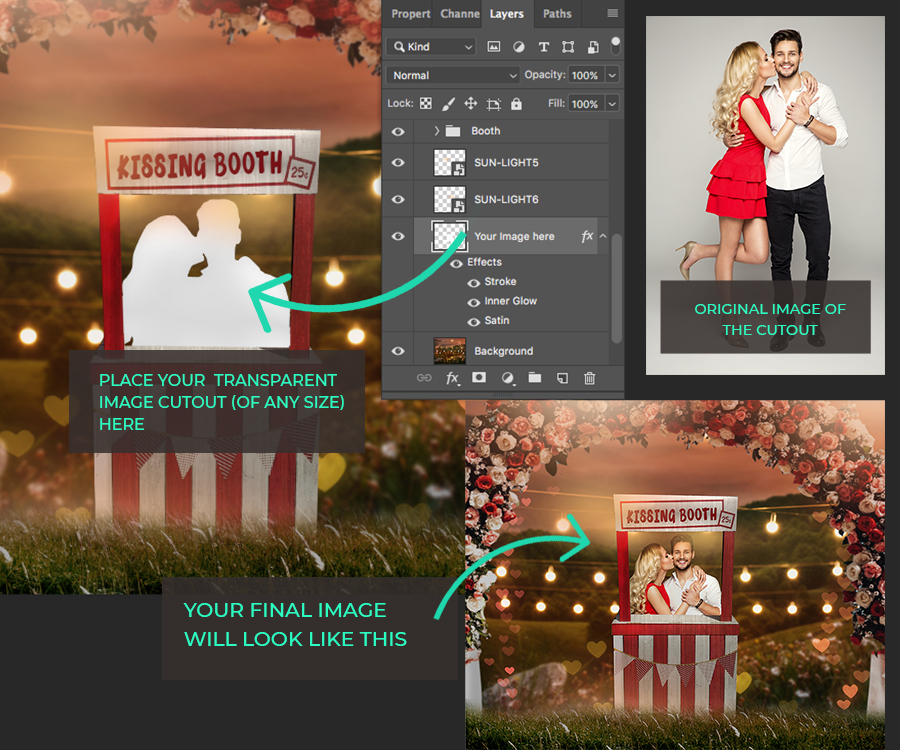Click the Lock transparent pixels icon
The height and width of the screenshot is (750, 900).
click(x=425, y=104)
